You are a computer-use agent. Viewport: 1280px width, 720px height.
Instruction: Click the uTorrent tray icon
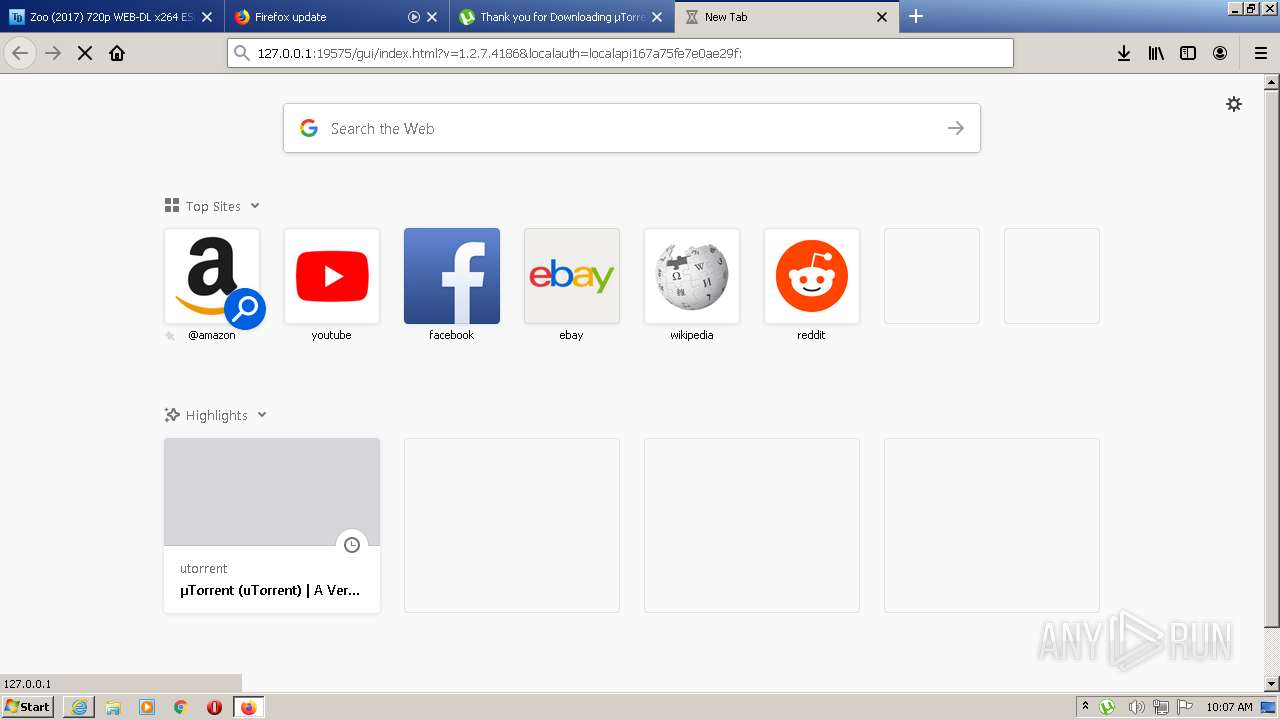click(x=1107, y=707)
